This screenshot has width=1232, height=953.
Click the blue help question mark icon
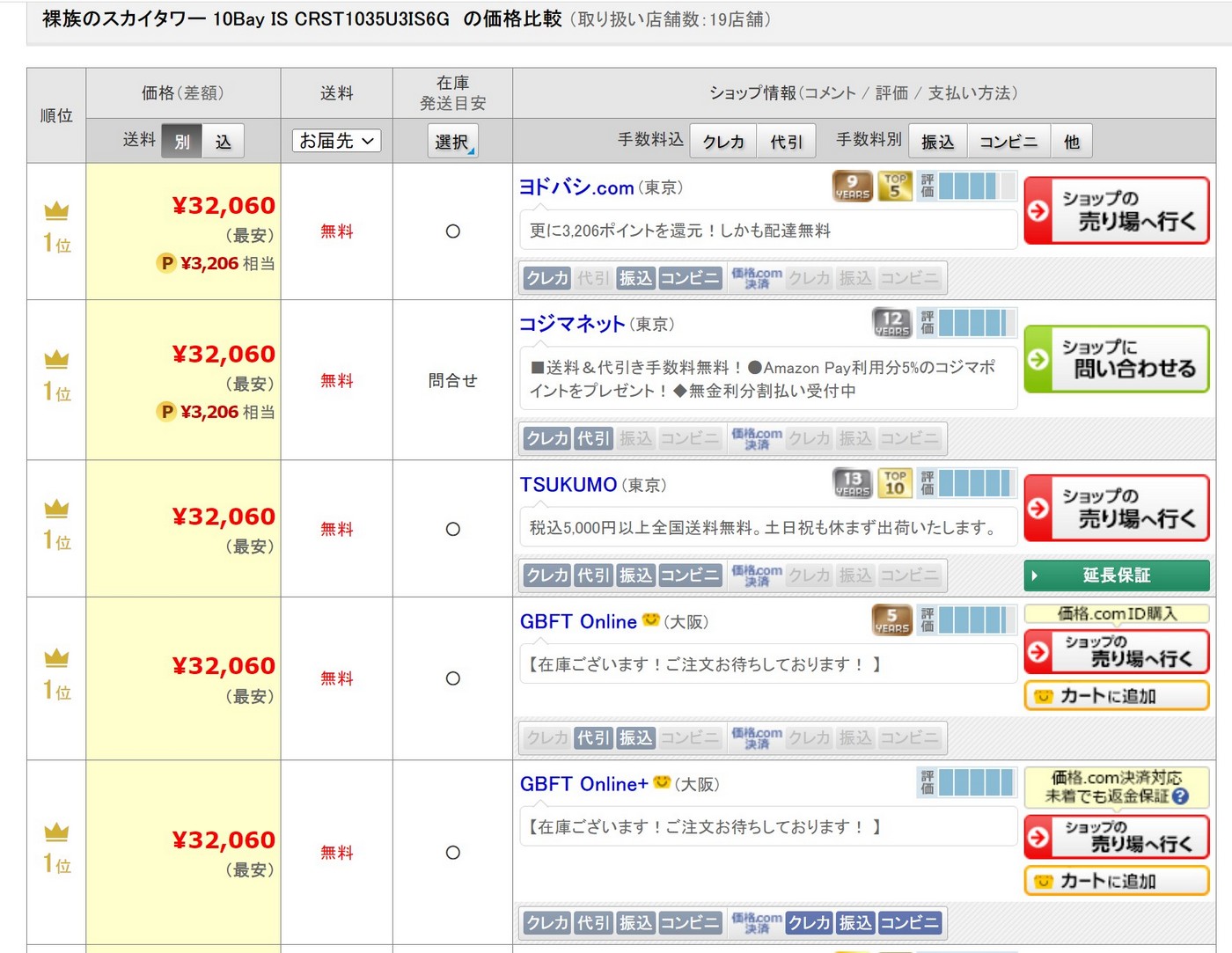coord(1180,796)
